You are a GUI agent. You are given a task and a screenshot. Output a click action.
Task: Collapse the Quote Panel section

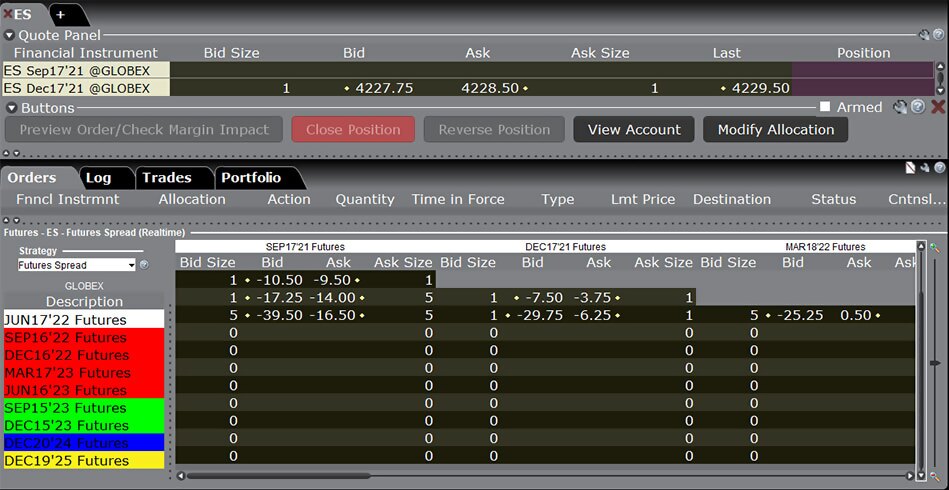click(9, 35)
